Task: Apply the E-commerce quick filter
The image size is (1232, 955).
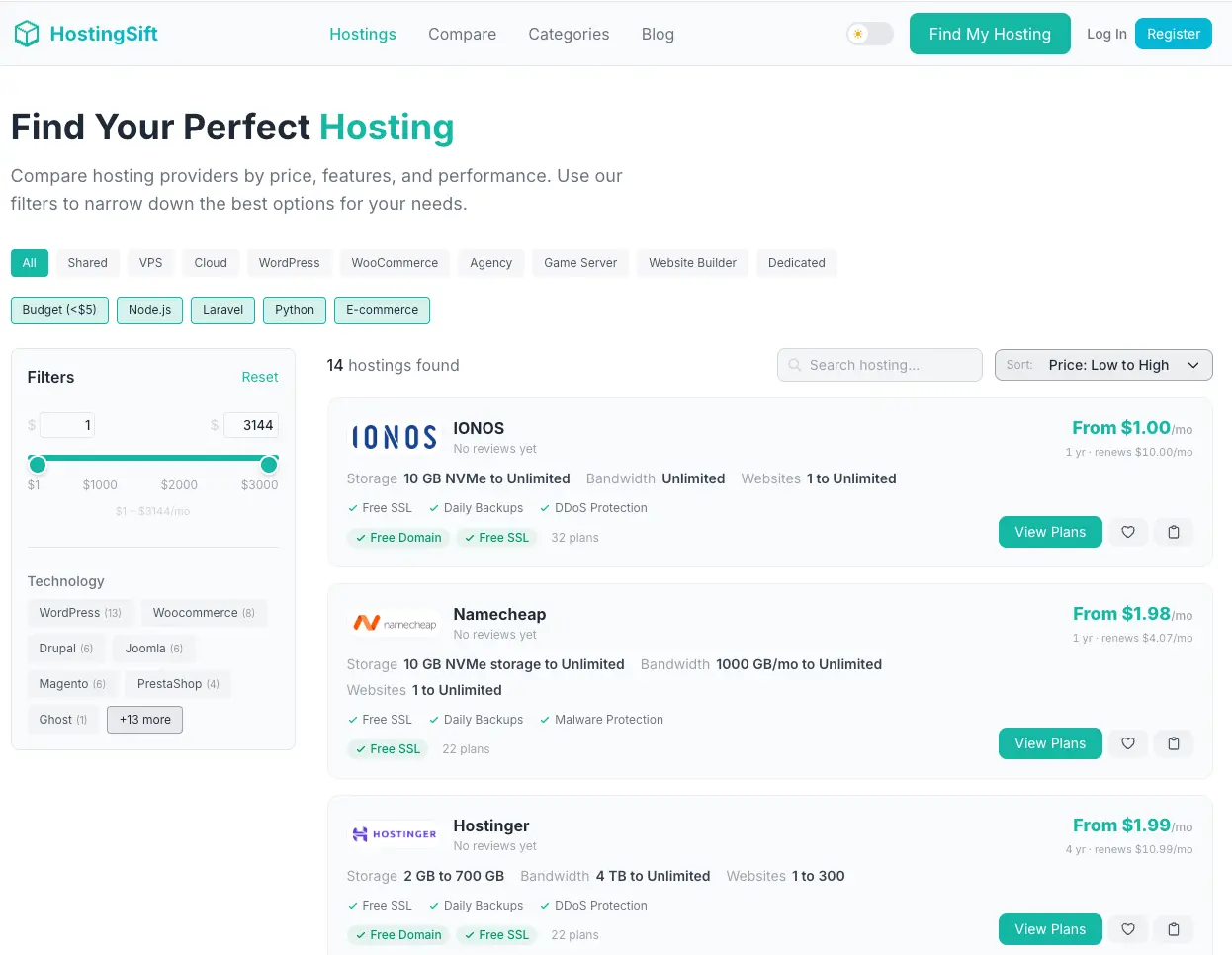Action: (x=382, y=310)
